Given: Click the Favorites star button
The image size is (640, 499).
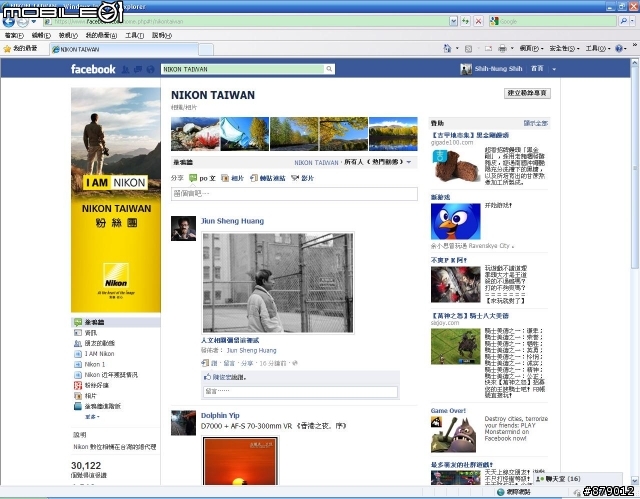Looking at the screenshot, I should click(20, 49).
